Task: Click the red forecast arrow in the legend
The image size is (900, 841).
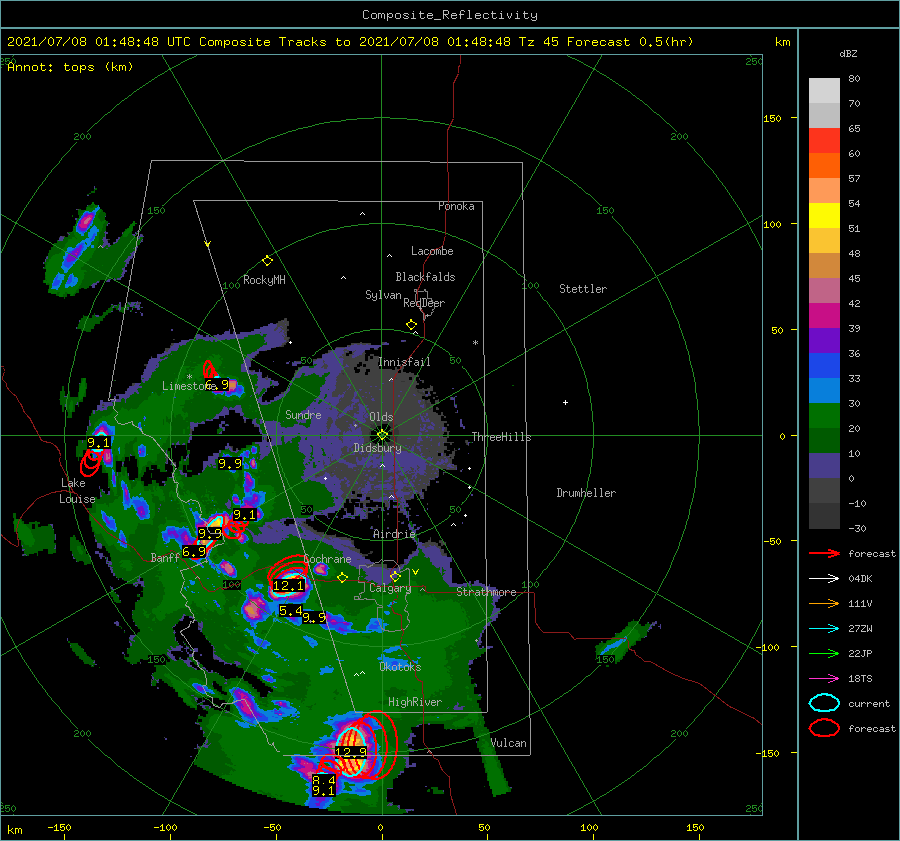Action: tap(824, 553)
